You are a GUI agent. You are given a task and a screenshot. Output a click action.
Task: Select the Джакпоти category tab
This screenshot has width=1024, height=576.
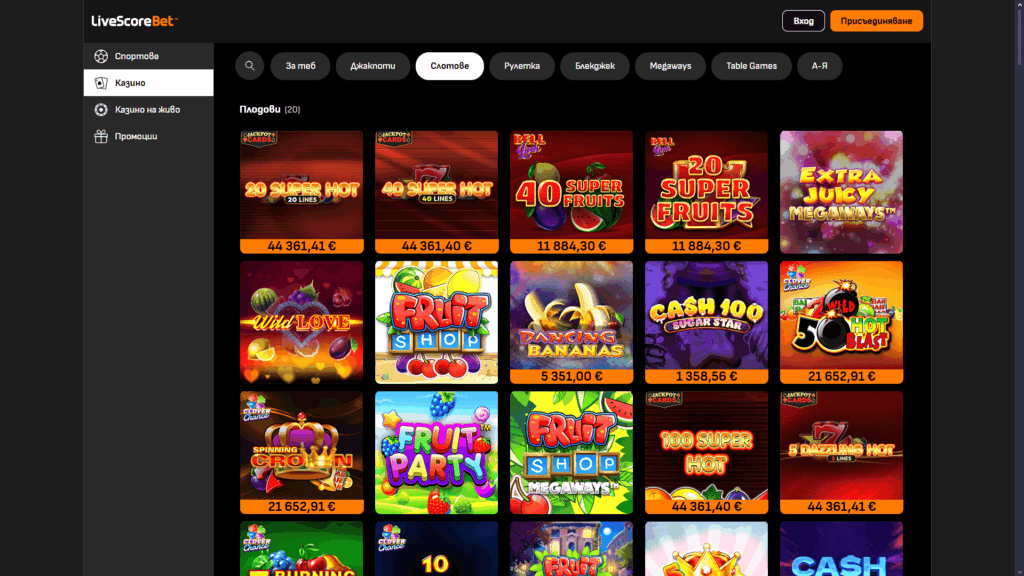(372, 66)
